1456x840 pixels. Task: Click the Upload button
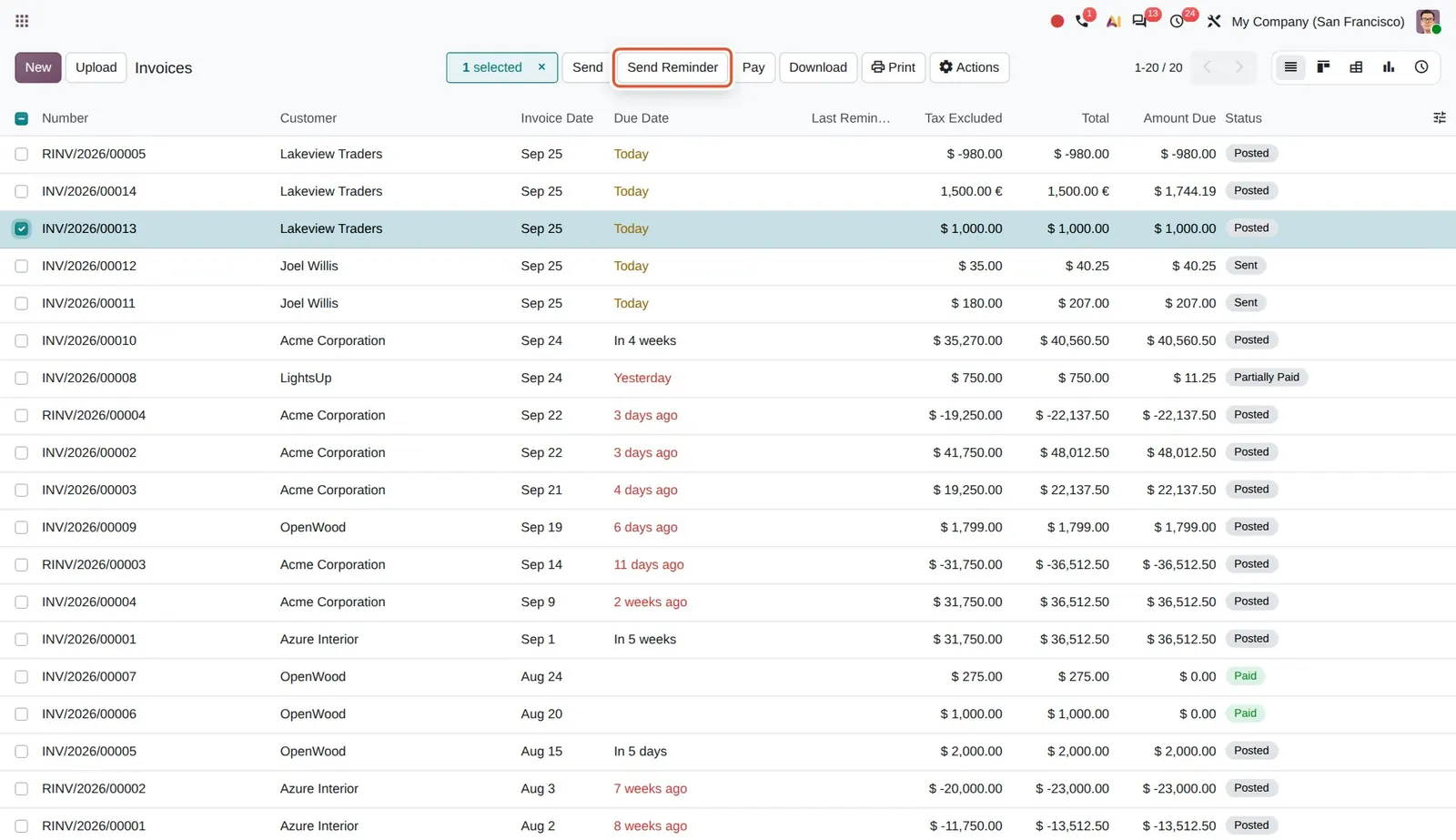pyautogui.click(x=96, y=67)
